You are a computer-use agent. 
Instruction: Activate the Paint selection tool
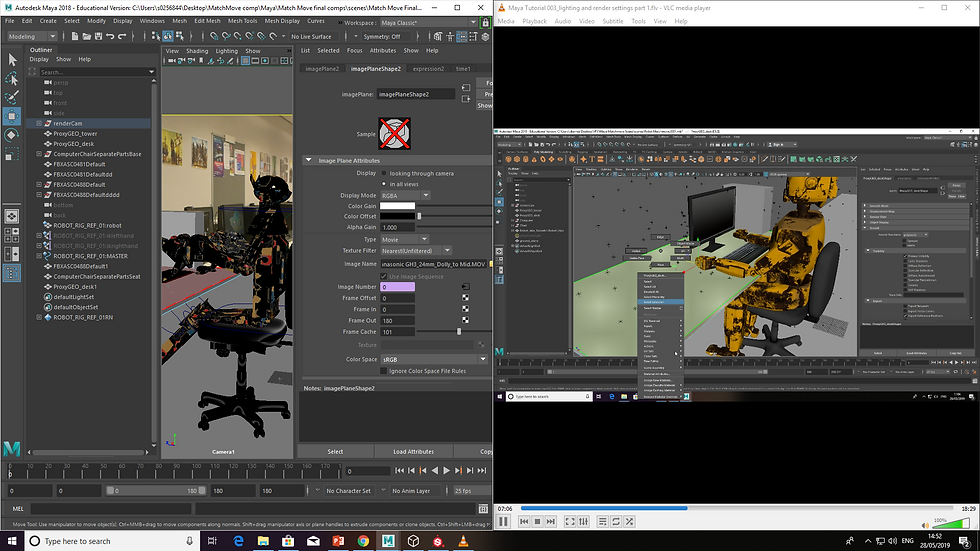12,97
